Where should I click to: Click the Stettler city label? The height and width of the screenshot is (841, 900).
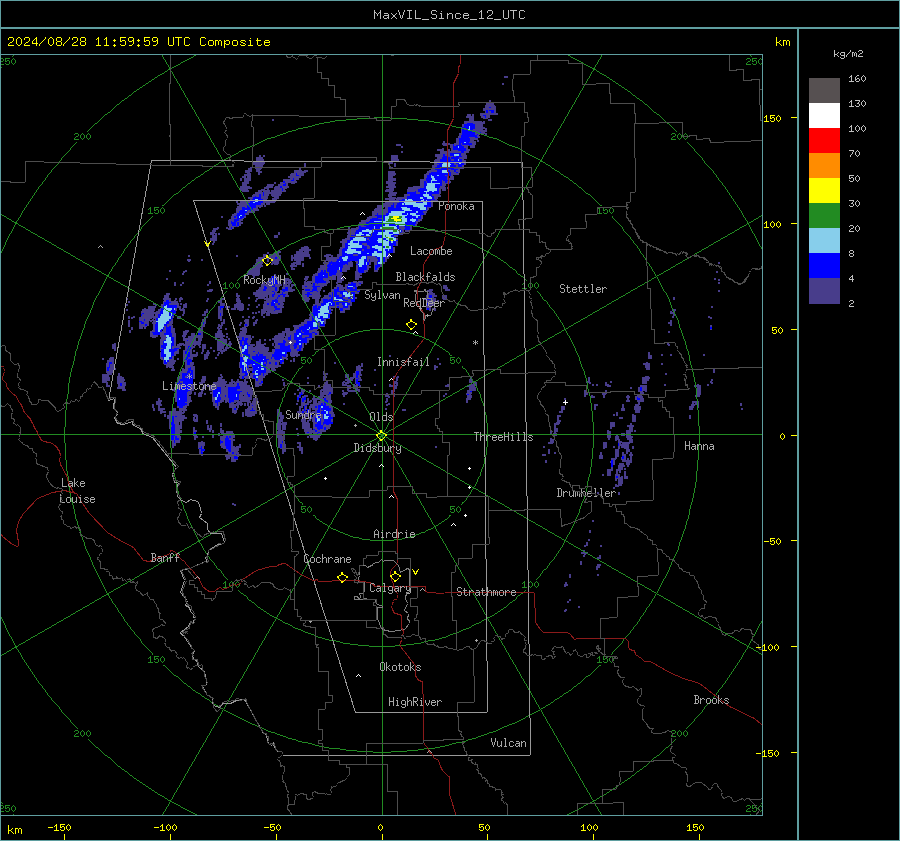click(583, 289)
